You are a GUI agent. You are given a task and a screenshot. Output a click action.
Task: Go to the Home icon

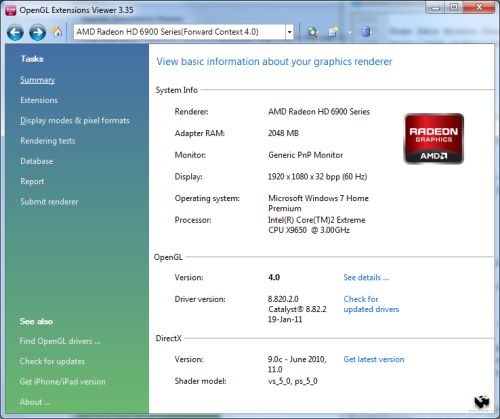pos(57,32)
